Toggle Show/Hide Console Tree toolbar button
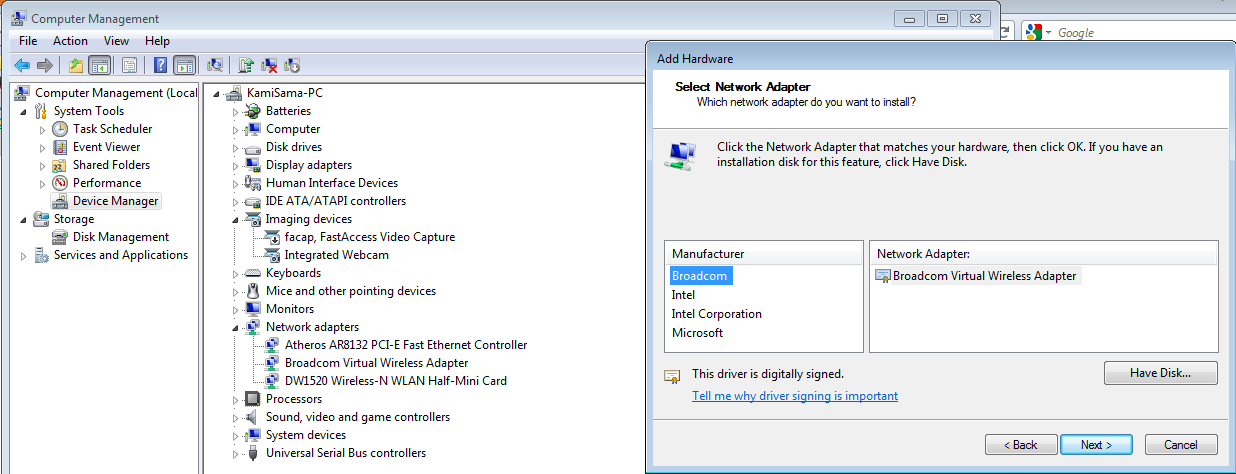Viewport: 1236px width, 474px height. (x=99, y=65)
